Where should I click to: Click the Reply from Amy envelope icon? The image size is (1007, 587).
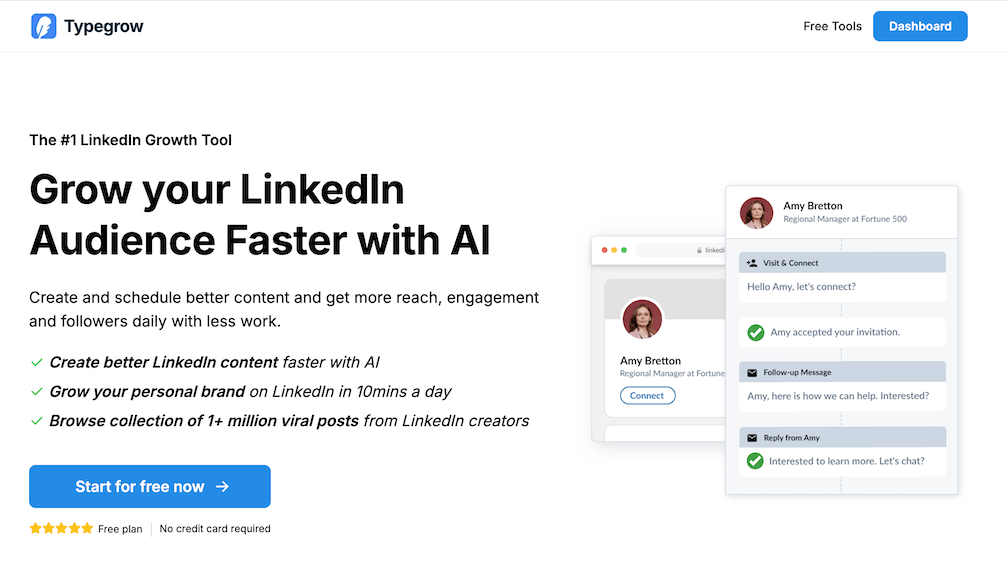(x=752, y=438)
